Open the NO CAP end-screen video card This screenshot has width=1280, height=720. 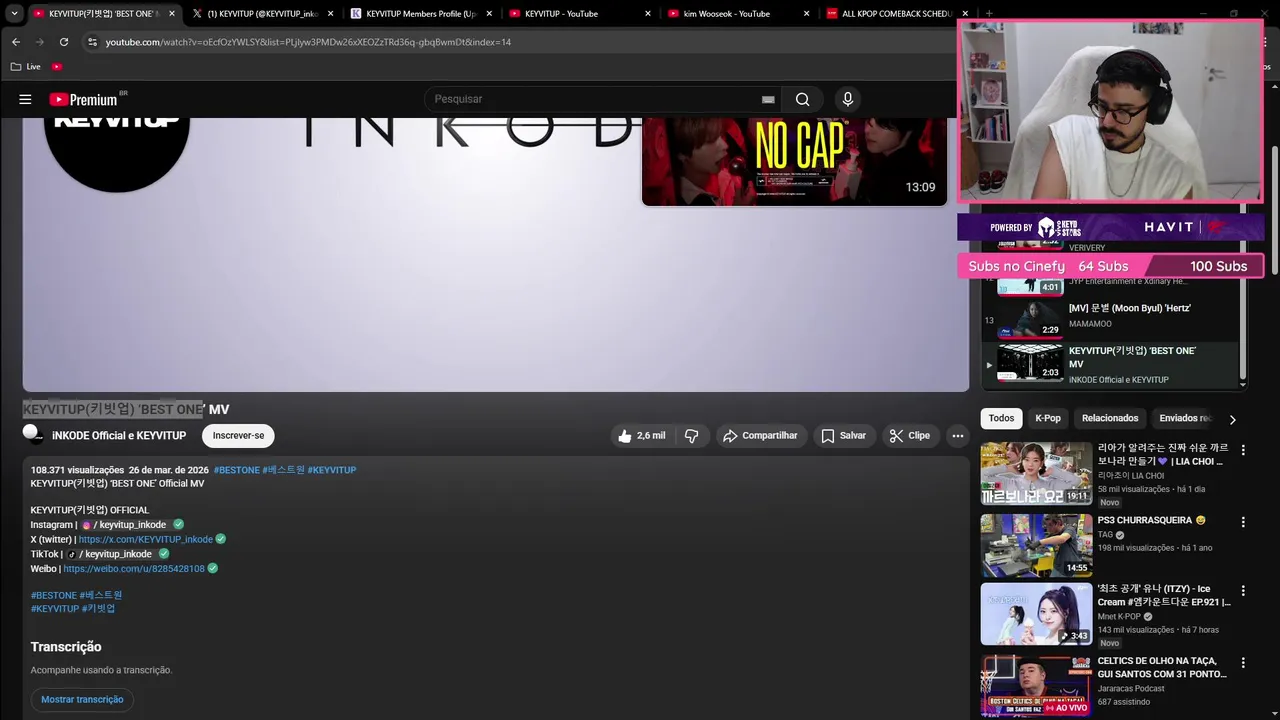point(794,161)
